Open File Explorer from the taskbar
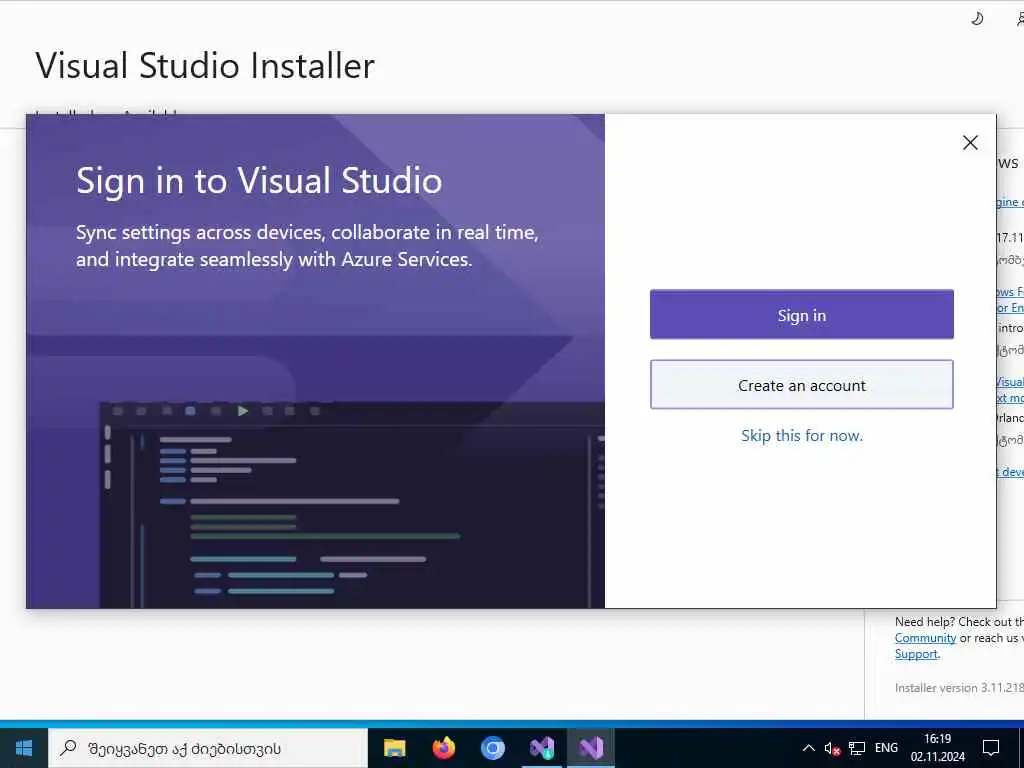This screenshot has height=768, width=1024. point(394,748)
